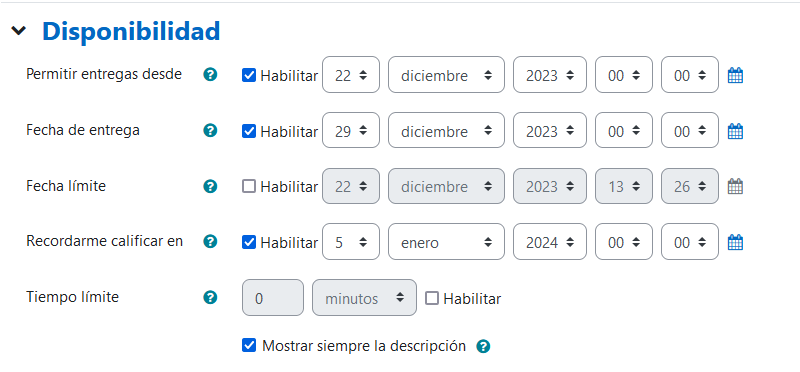Enable the Fecha límite checkbox
The image size is (800, 372).
click(248, 187)
